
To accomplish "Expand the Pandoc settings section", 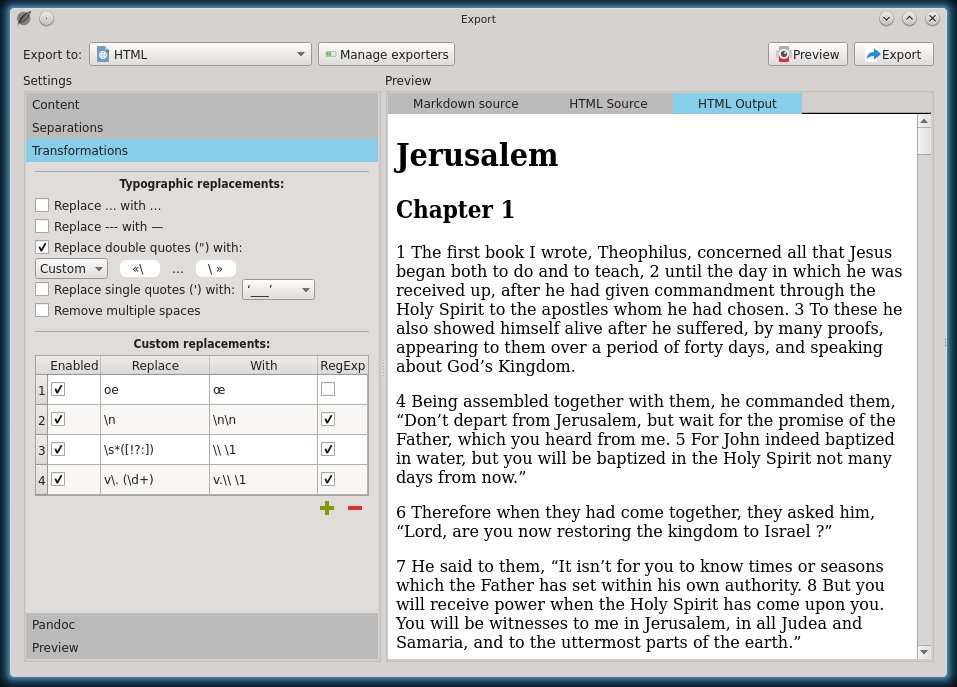I will [202, 624].
